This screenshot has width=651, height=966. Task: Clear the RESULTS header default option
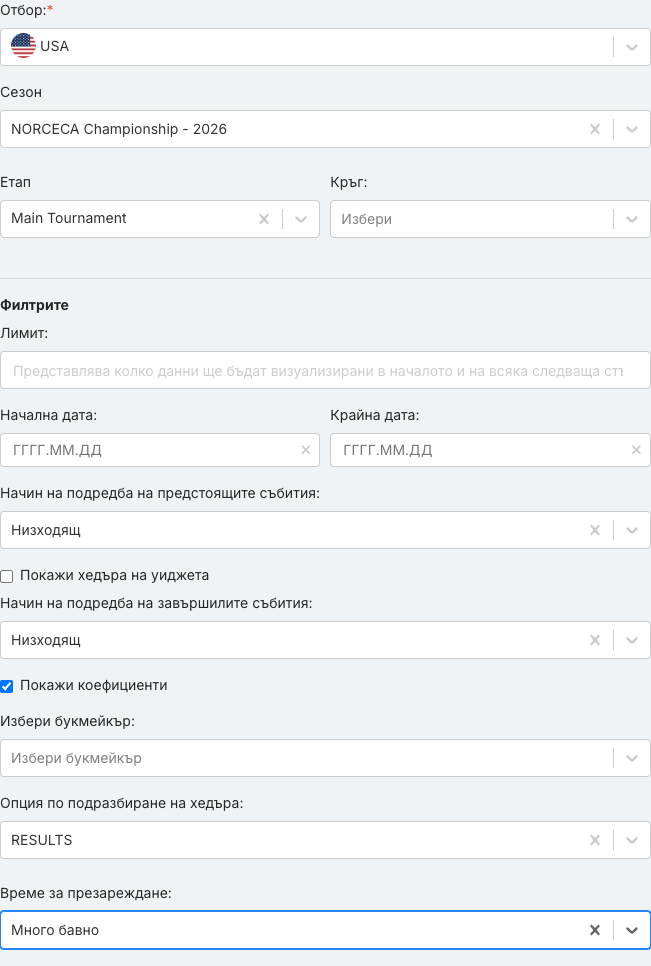click(595, 840)
